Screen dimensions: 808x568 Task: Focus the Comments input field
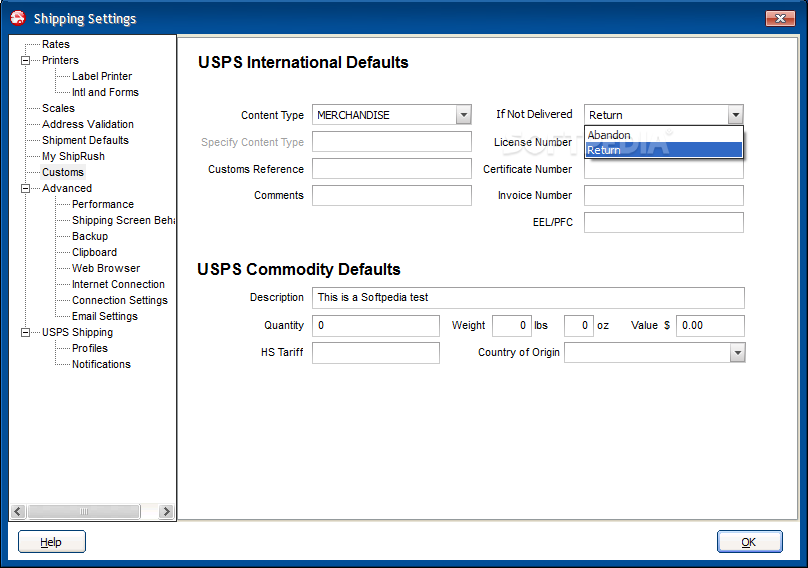[x=392, y=195]
